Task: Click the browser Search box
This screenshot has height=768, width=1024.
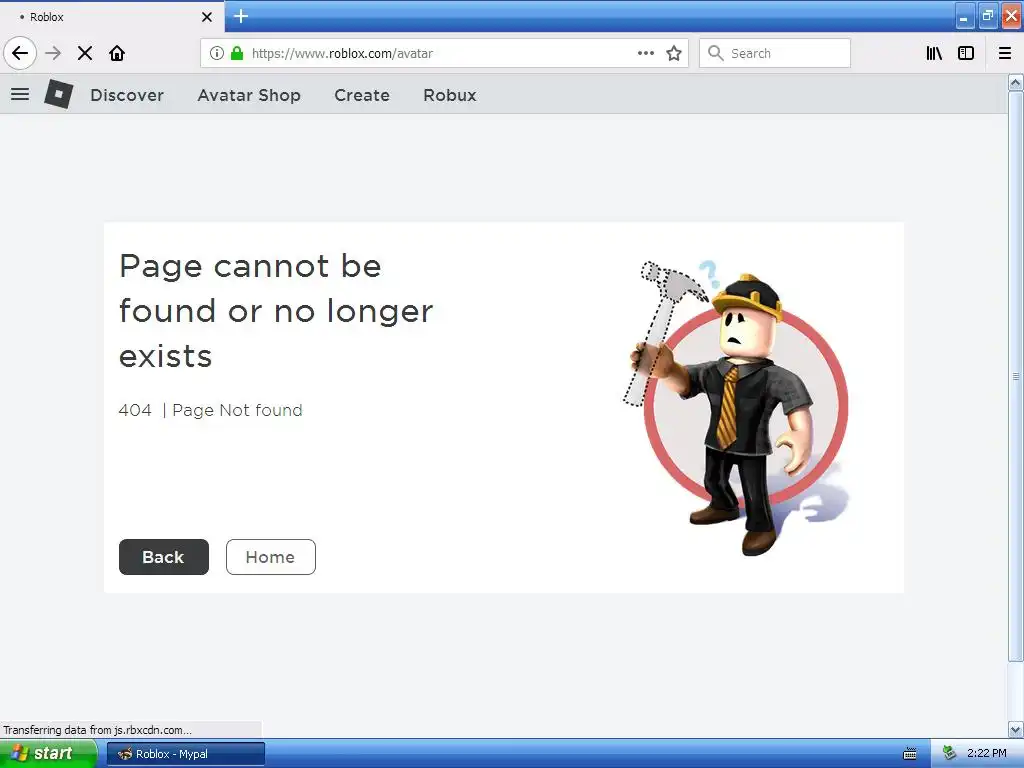Action: 775,53
